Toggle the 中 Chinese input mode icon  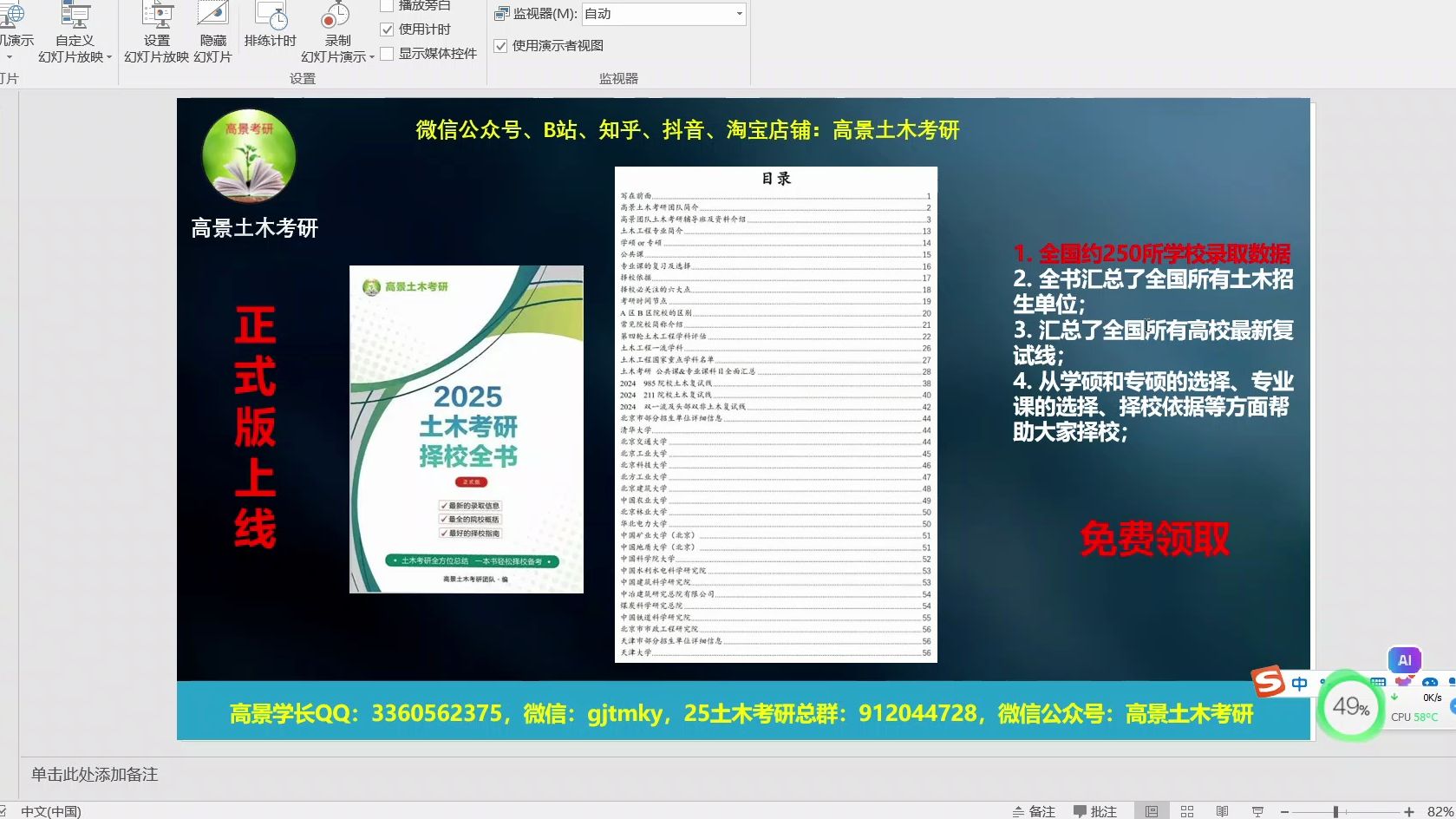point(1299,684)
